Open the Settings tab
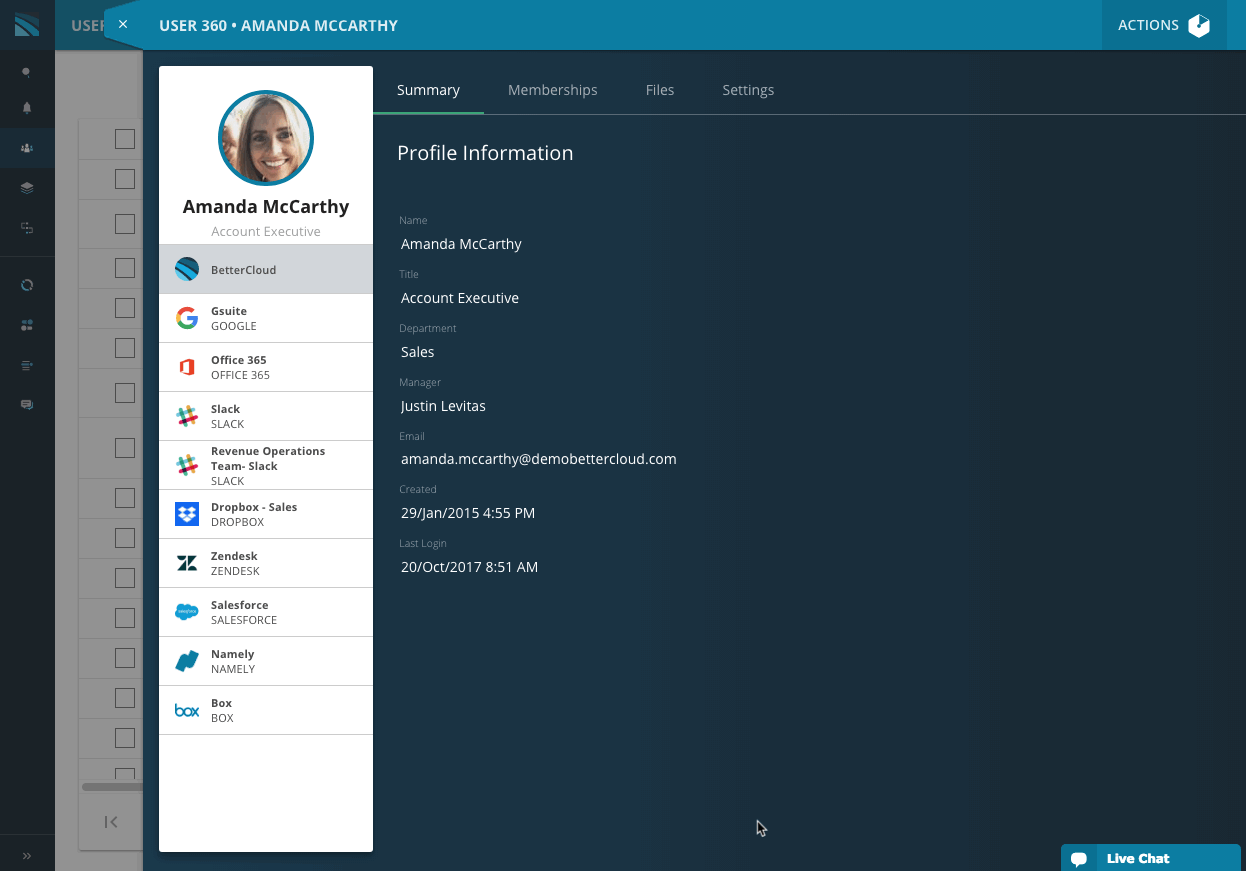The image size is (1246, 871). pyautogui.click(x=748, y=90)
